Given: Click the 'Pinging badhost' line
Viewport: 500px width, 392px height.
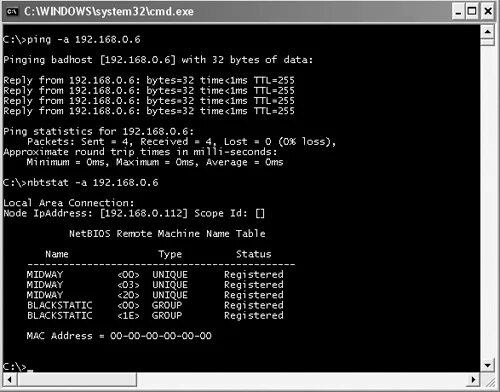Looking at the screenshot, I should point(158,60).
